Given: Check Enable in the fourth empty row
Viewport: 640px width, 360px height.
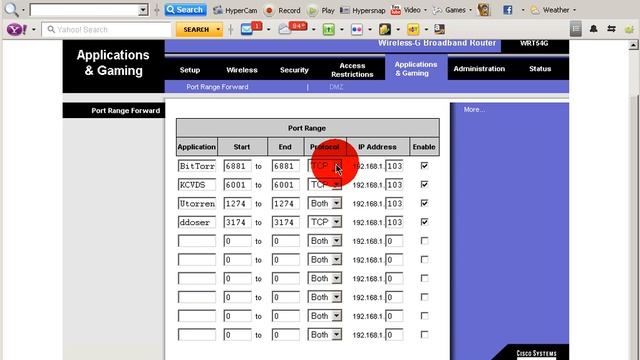Looking at the screenshot, I should pos(424,297).
